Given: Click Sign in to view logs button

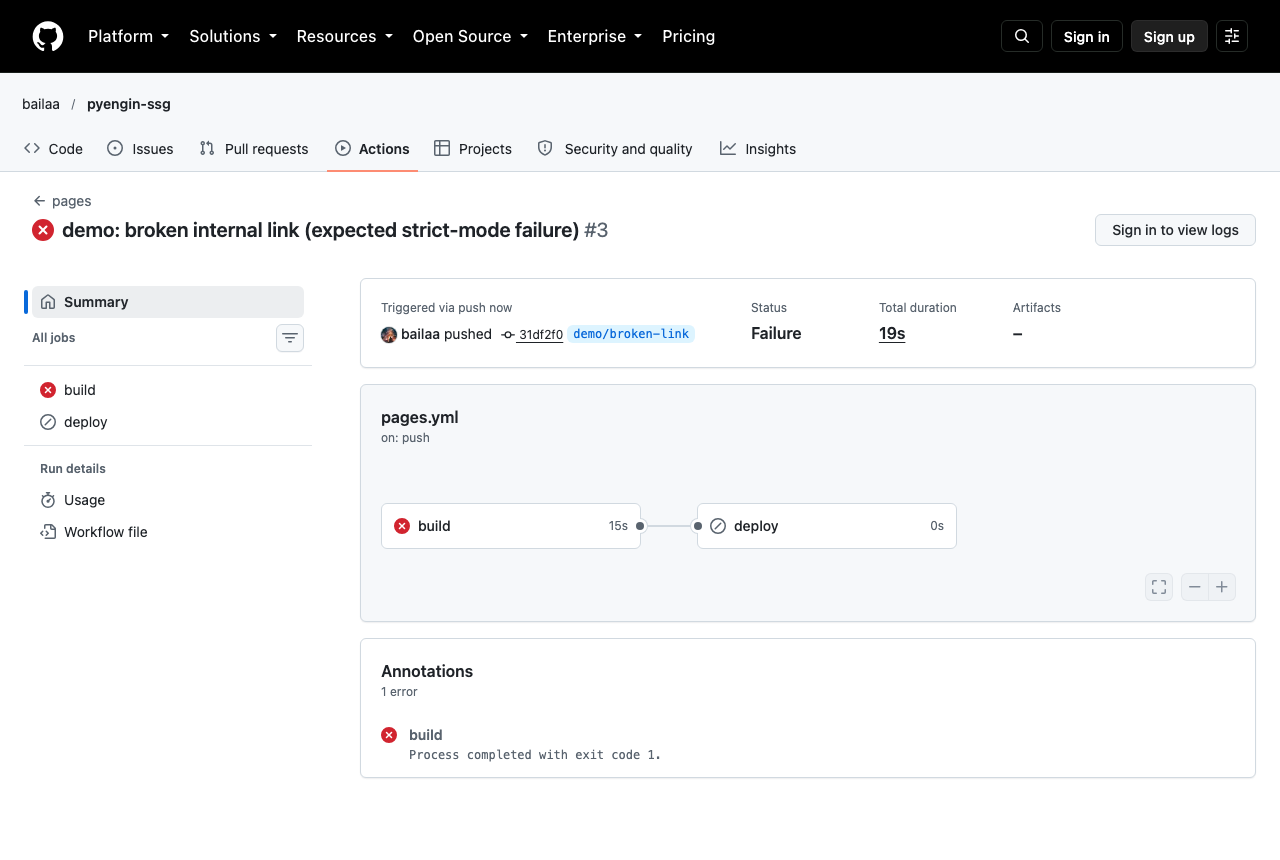Looking at the screenshot, I should (x=1175, y=230).
